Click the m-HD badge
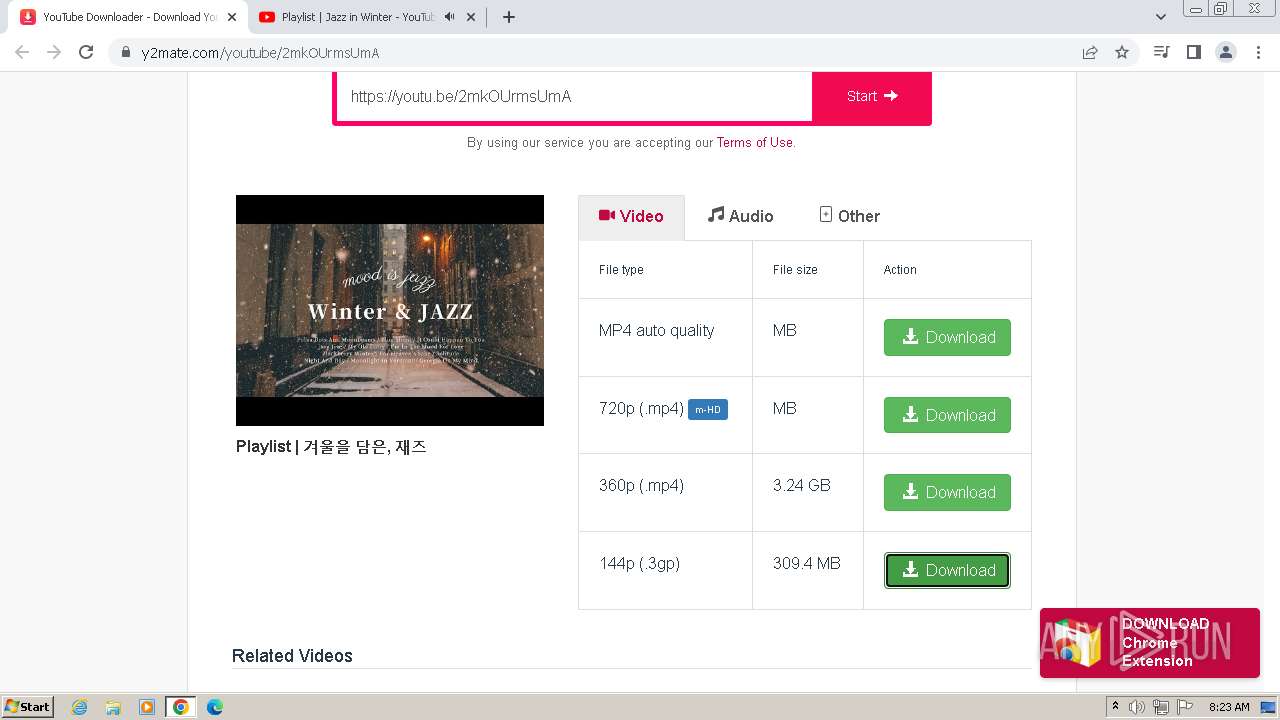The width and height of the screenshot is (1280, 720). click(708, 409)
